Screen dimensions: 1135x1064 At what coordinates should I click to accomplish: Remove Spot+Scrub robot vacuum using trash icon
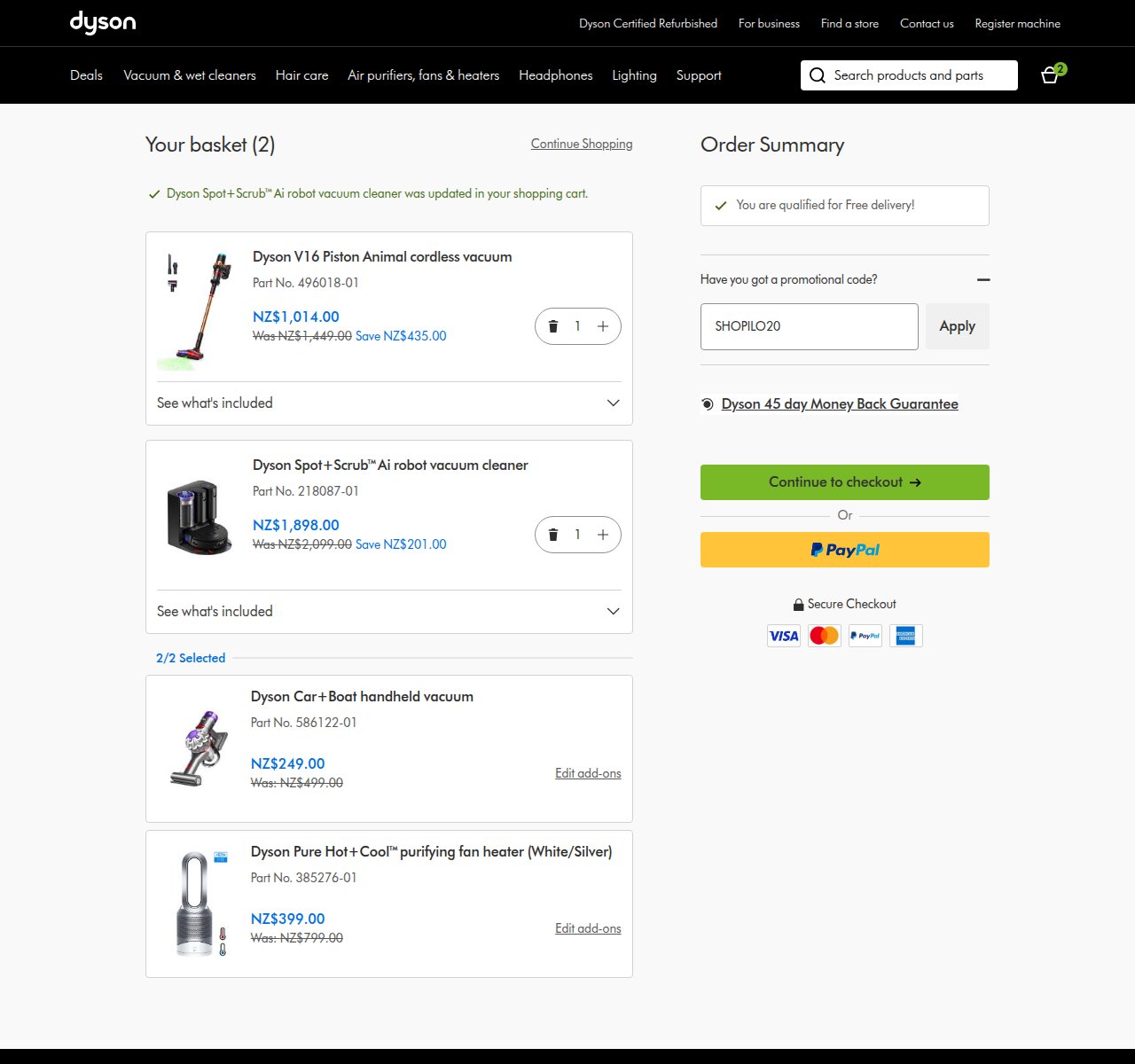click(553, 535)
